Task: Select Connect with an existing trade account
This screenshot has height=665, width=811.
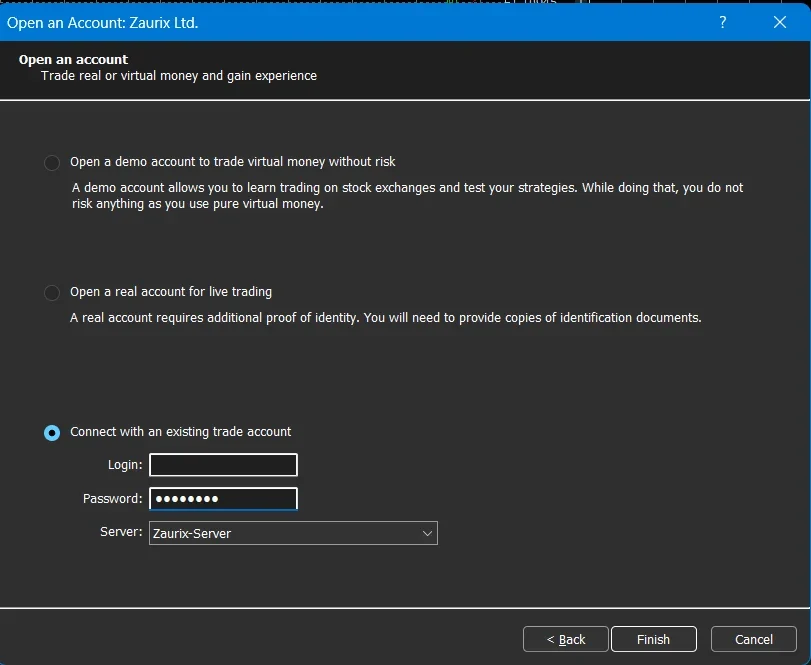Action: 52,432
